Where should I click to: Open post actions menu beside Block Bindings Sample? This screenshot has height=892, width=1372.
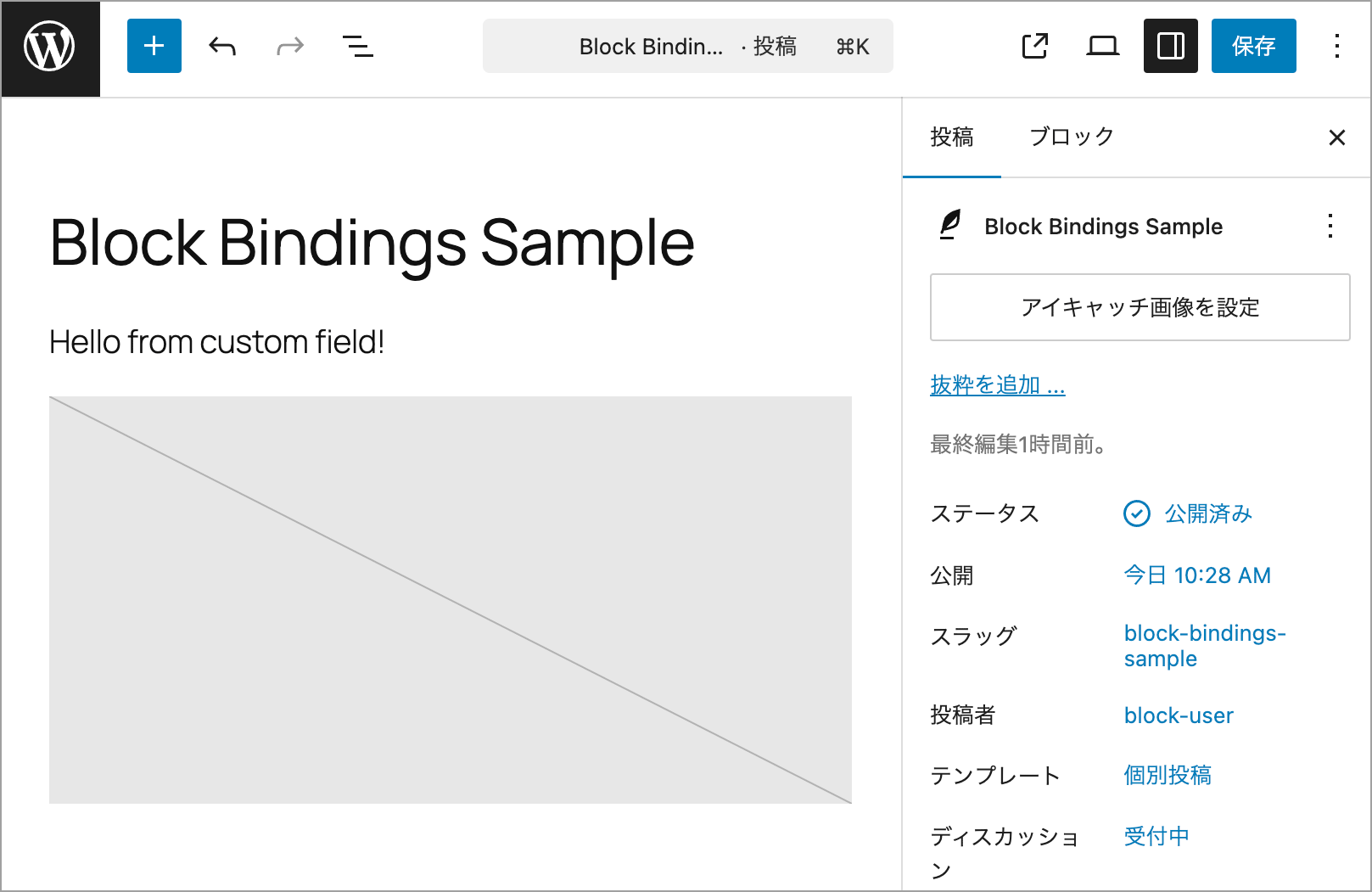click(x=1330, y=226)
